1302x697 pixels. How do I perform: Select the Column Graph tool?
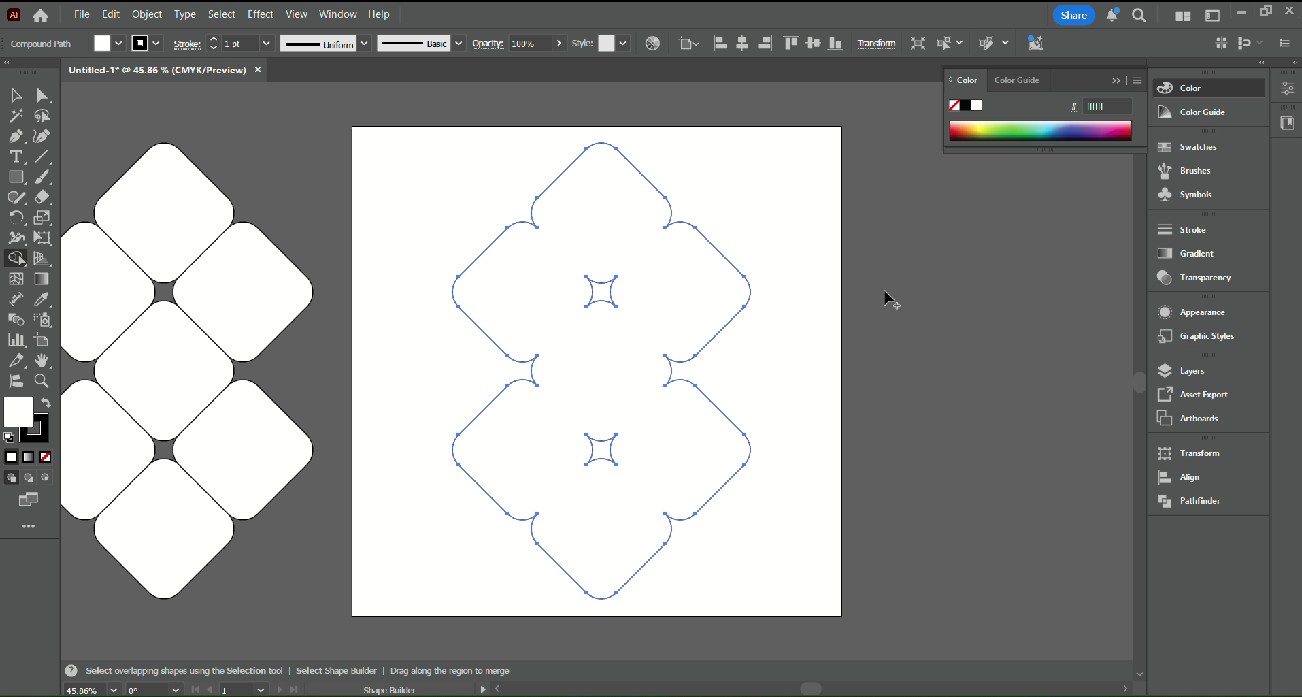(16, 340)
